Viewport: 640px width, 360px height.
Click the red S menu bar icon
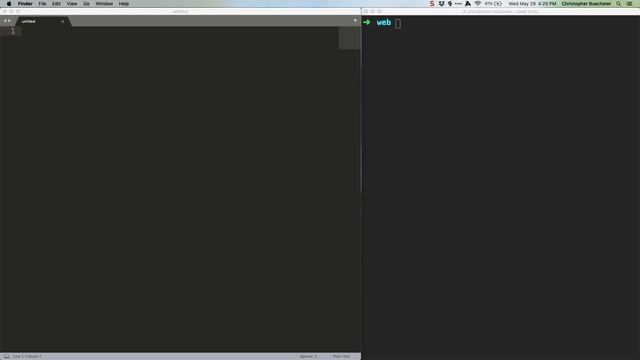[x=432, y=4]
